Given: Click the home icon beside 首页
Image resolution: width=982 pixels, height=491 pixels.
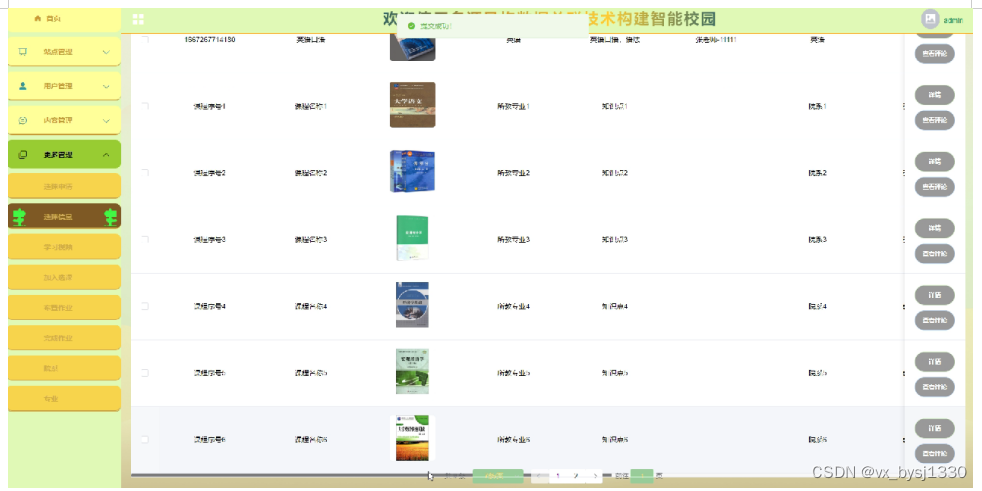Looking at the screenshot, I should [x=38, y=19].
